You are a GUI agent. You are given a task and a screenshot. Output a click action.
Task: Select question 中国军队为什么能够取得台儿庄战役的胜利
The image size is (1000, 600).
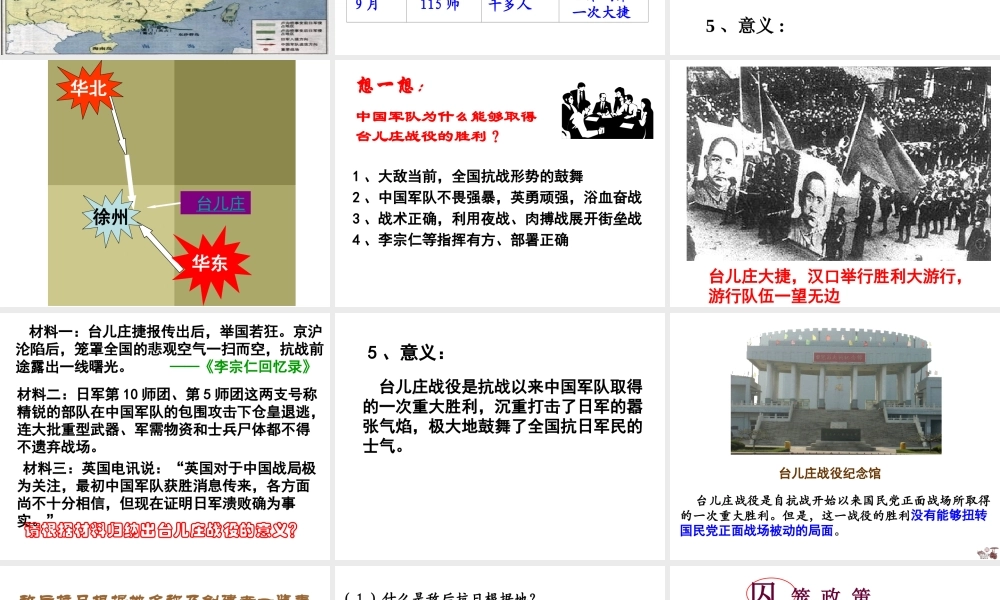click(x=446, y=126)
